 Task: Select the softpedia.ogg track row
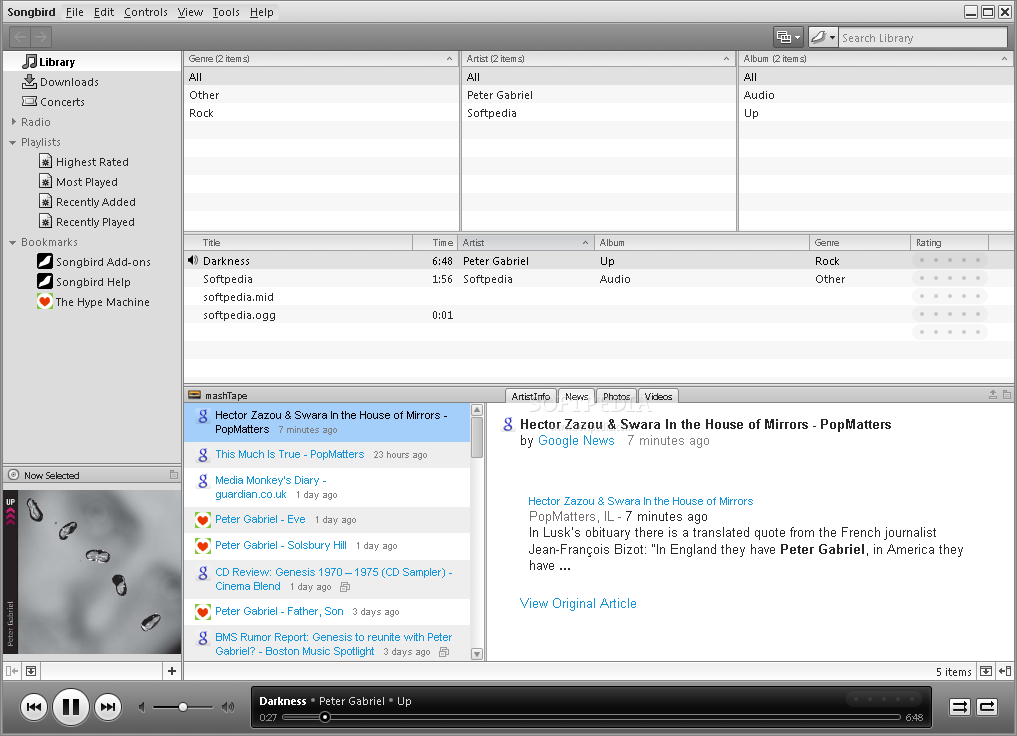(598, 315)
